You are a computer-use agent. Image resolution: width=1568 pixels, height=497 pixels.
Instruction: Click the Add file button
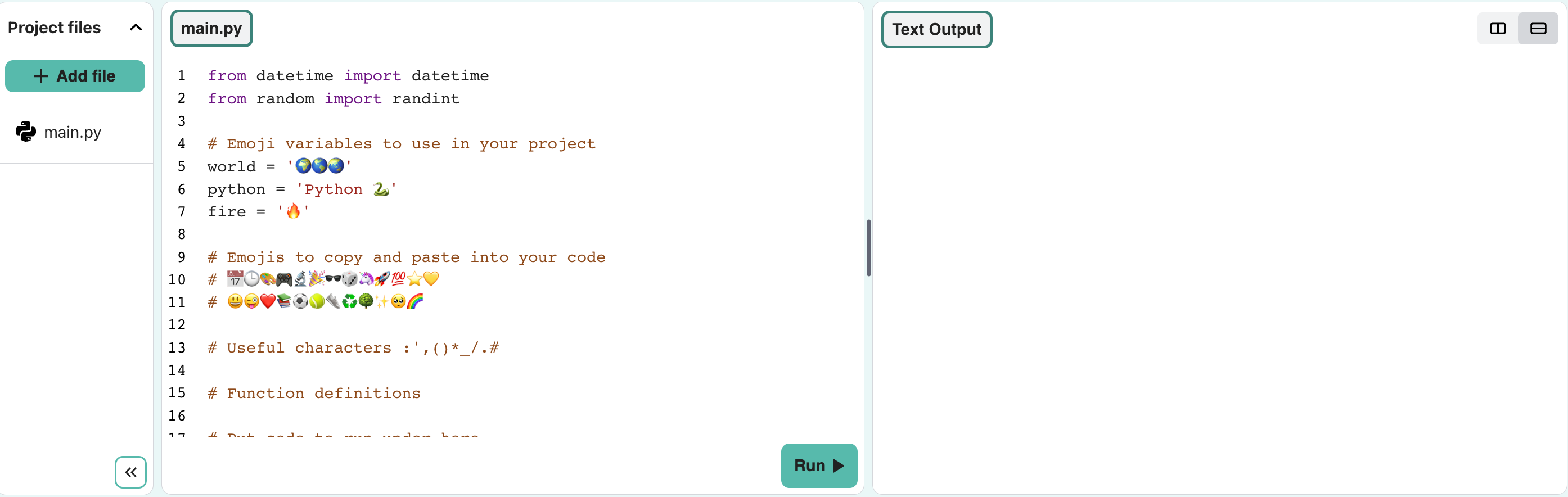click(x=75, y=76)
